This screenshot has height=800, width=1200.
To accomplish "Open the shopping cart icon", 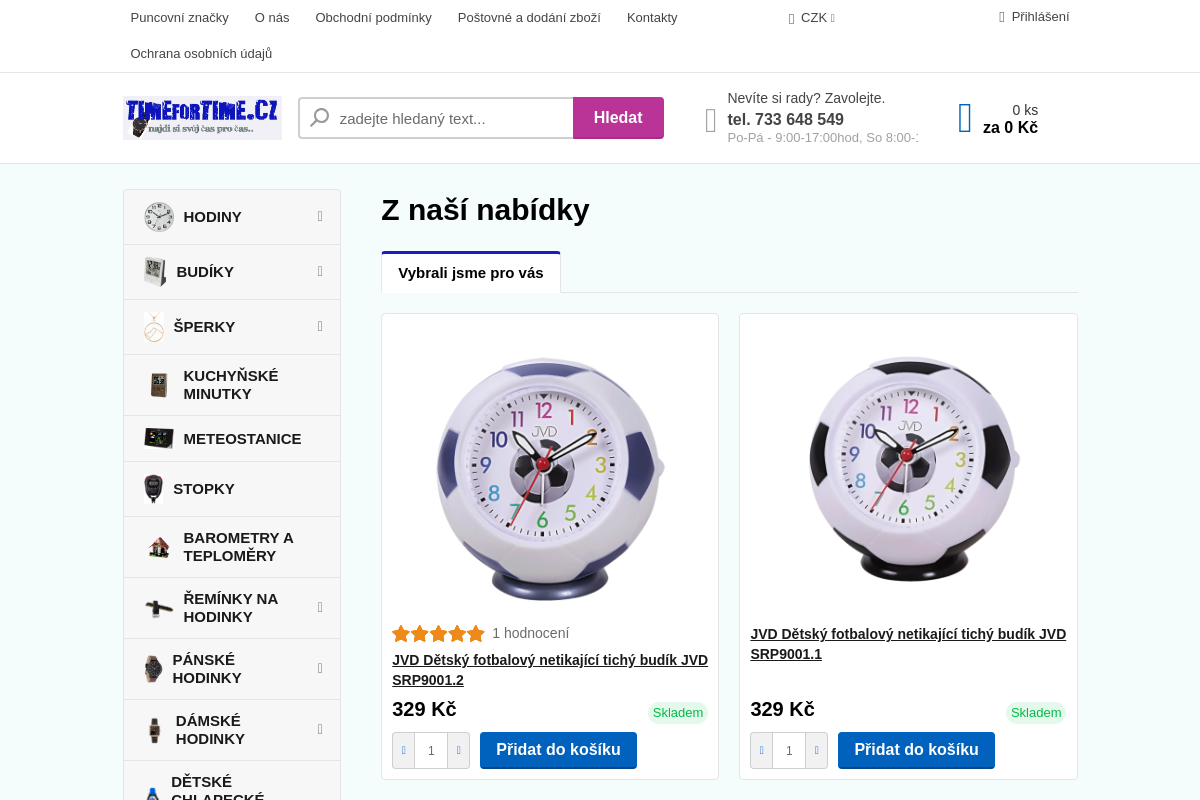I will tap(965, 118).
